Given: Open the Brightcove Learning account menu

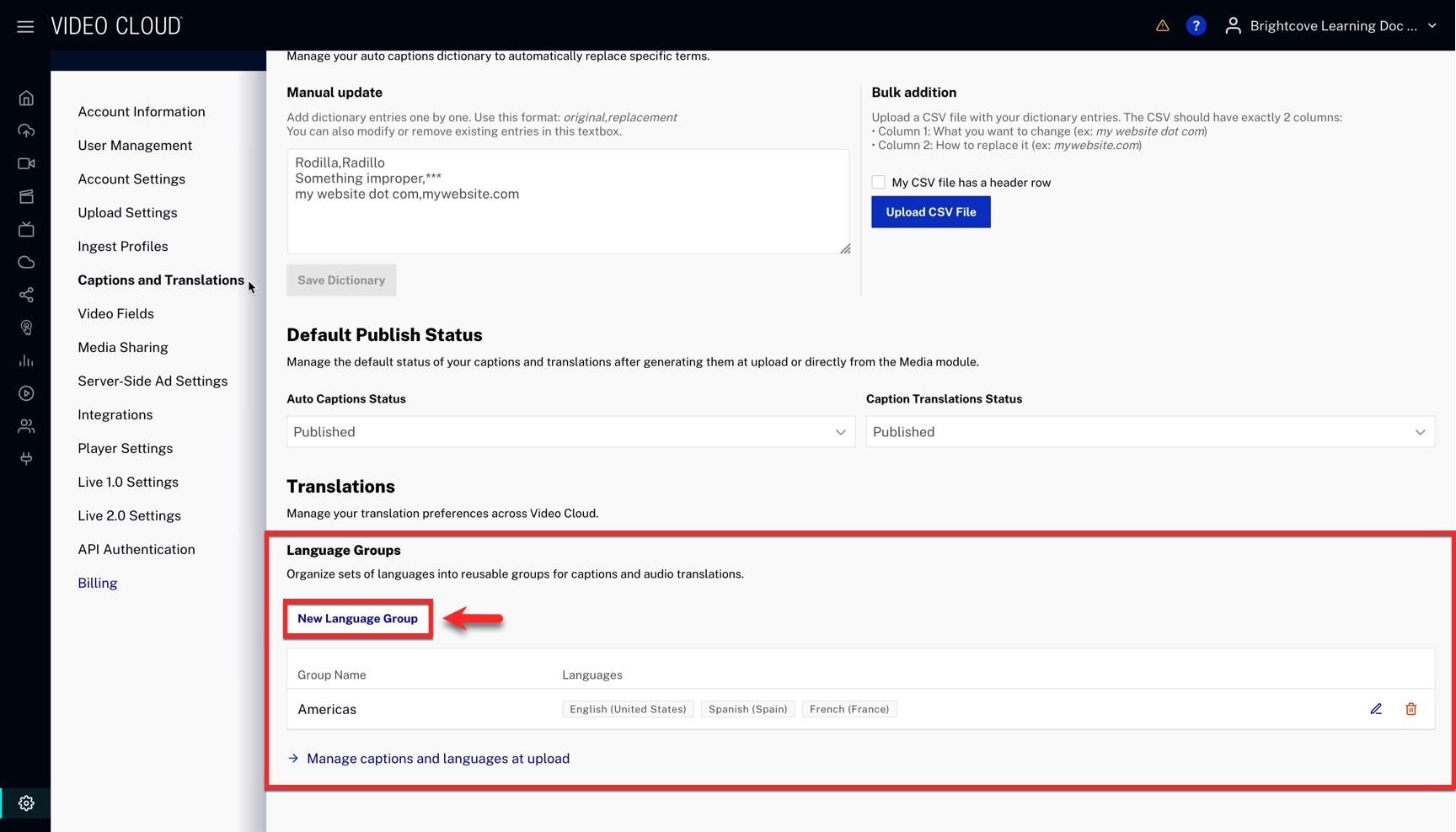Looking at the screenshot, I should [x=1331, y=26].
